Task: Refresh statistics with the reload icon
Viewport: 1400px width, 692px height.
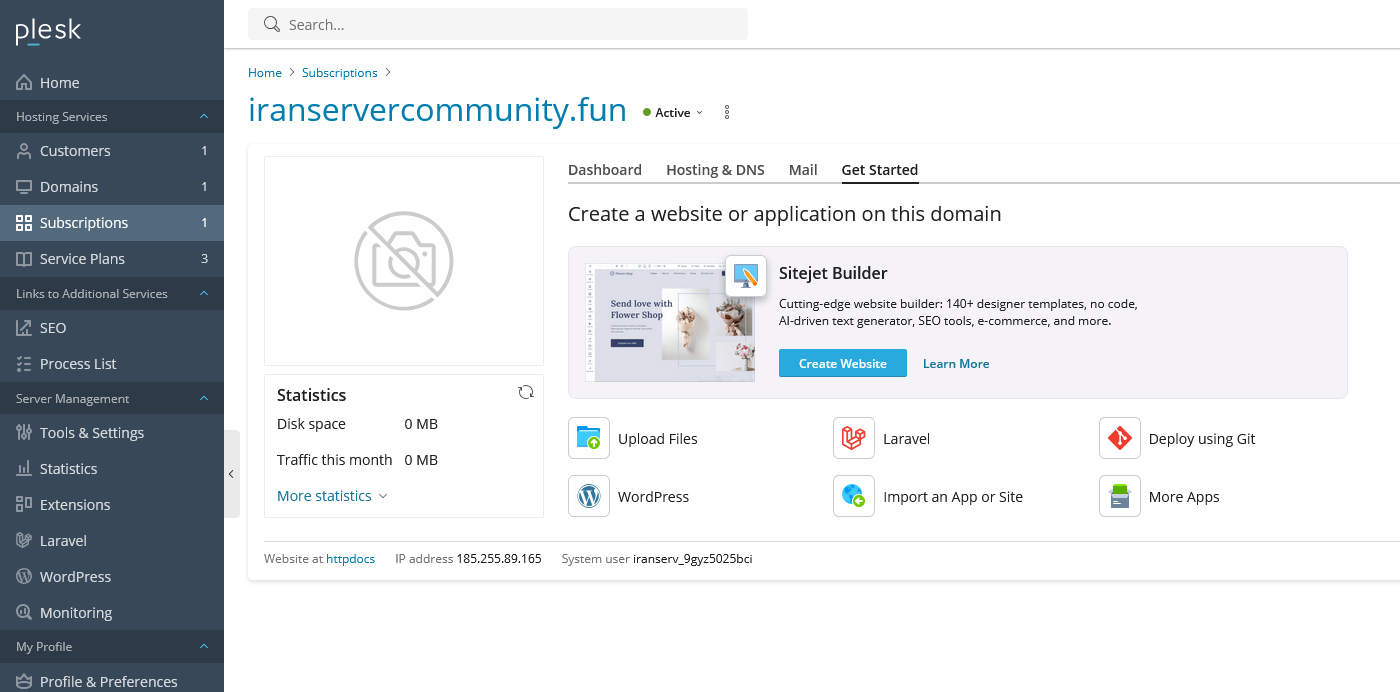Action: coord(526,393)
